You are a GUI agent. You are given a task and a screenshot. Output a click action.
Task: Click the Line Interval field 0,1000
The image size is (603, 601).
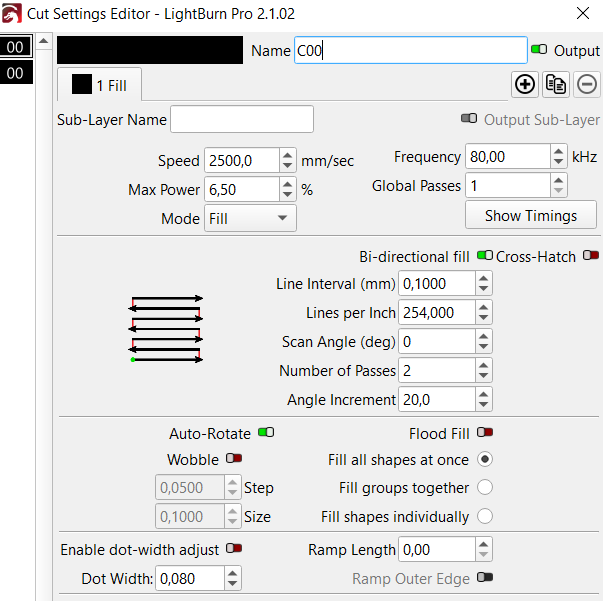(x=437, y=283)
